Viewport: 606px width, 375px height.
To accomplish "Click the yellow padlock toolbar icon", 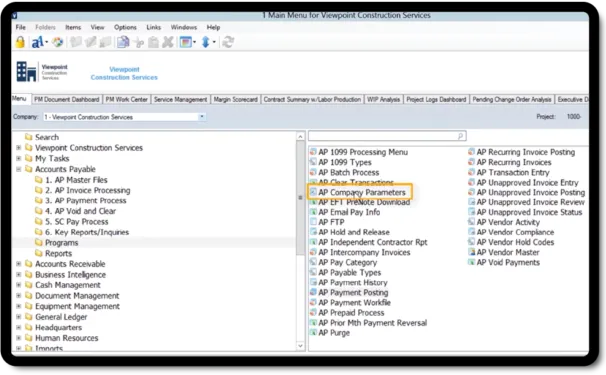I will (x=20, y=42).
